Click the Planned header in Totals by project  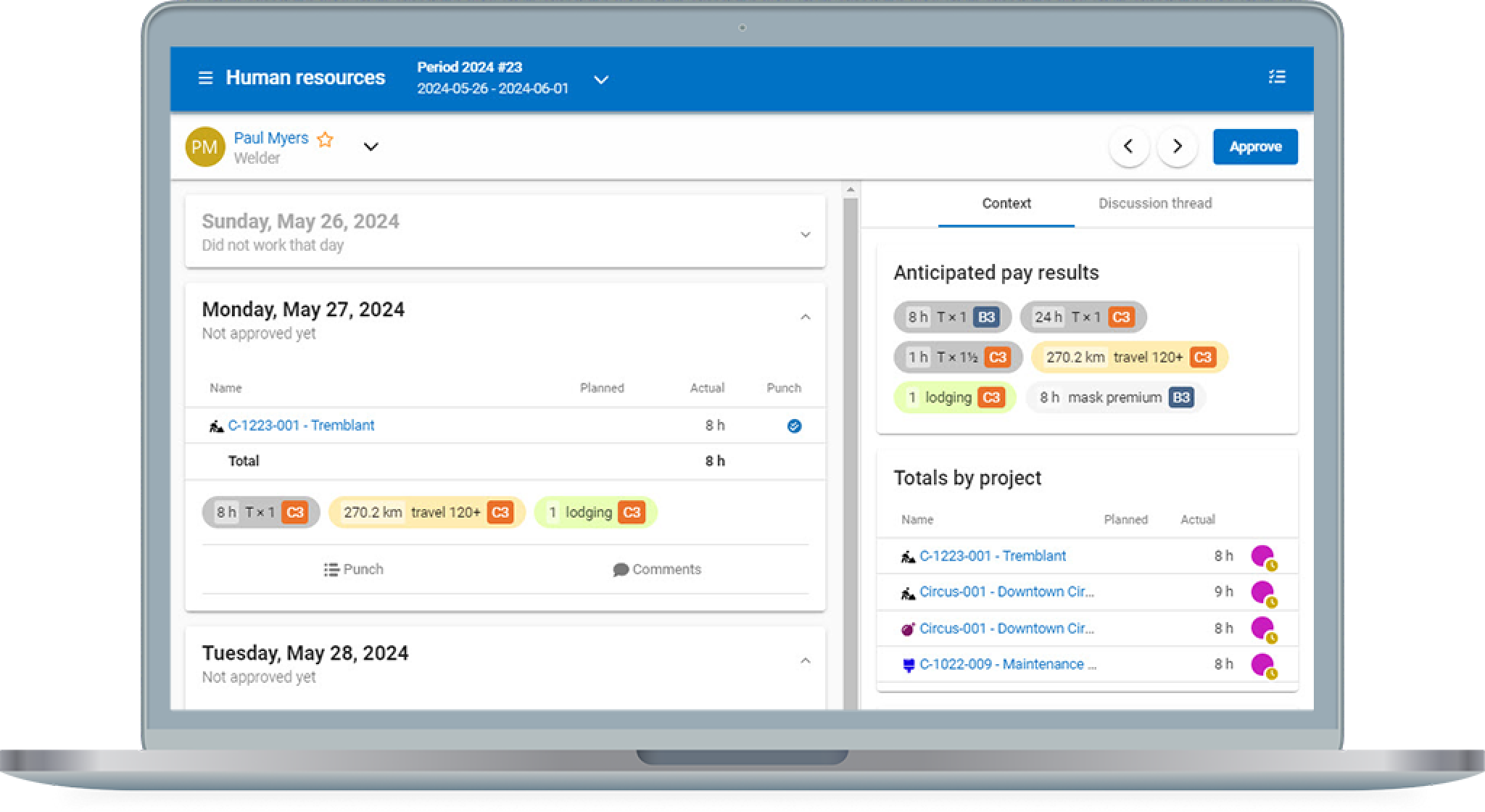1125,520
